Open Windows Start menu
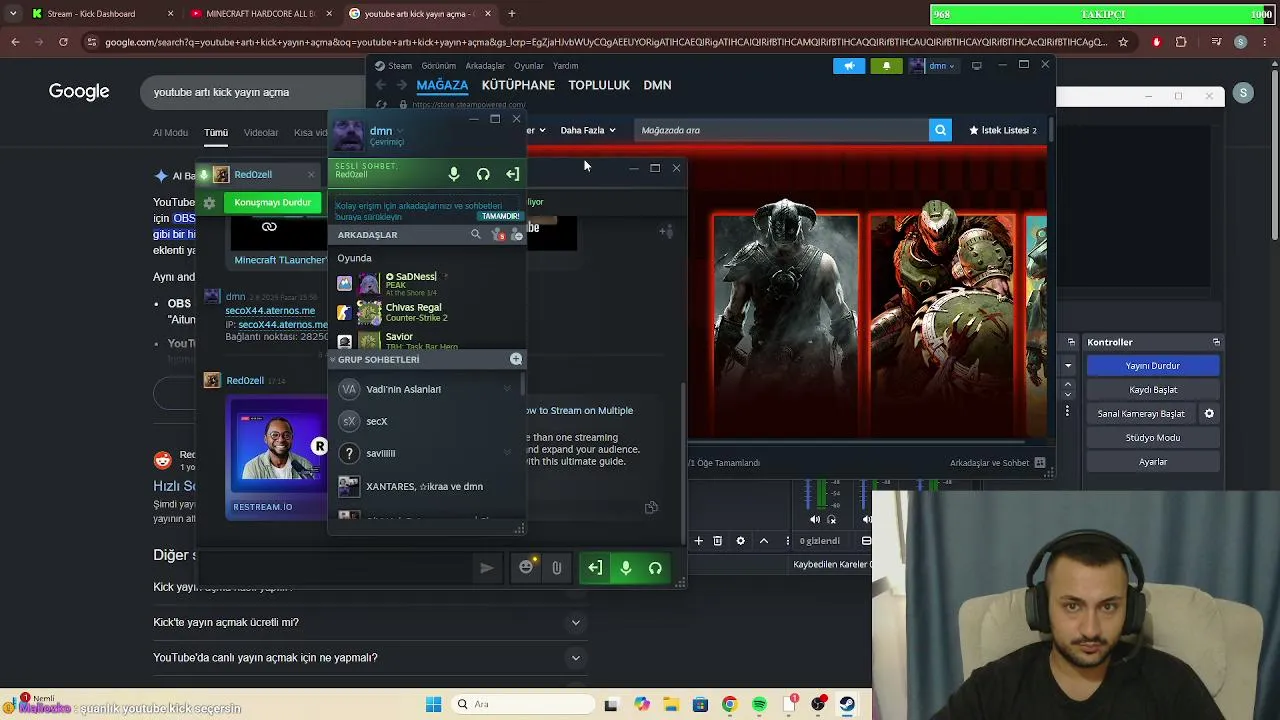Viewport: 1280px width, 720px height. click(433, 704)
